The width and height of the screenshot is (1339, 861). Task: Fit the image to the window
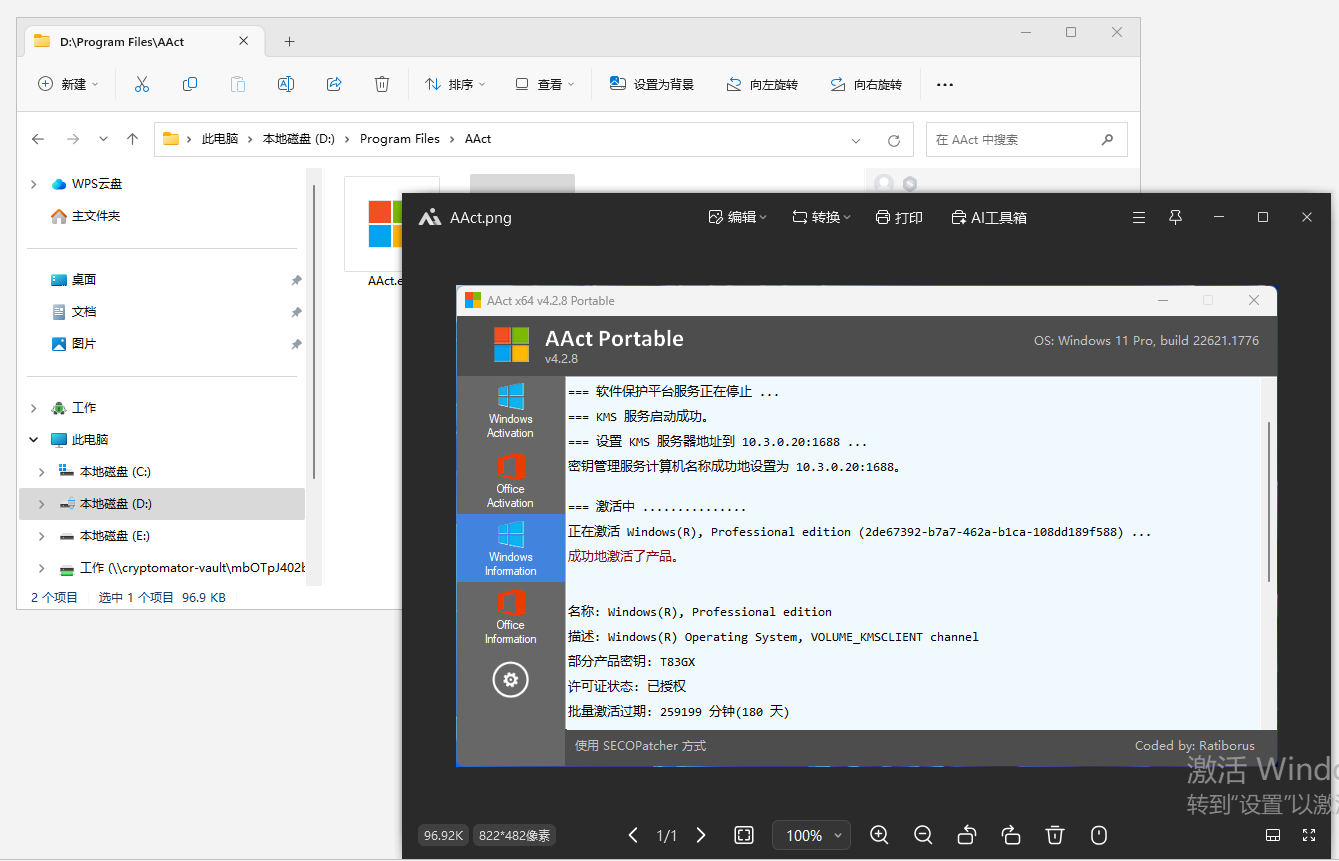744,835
